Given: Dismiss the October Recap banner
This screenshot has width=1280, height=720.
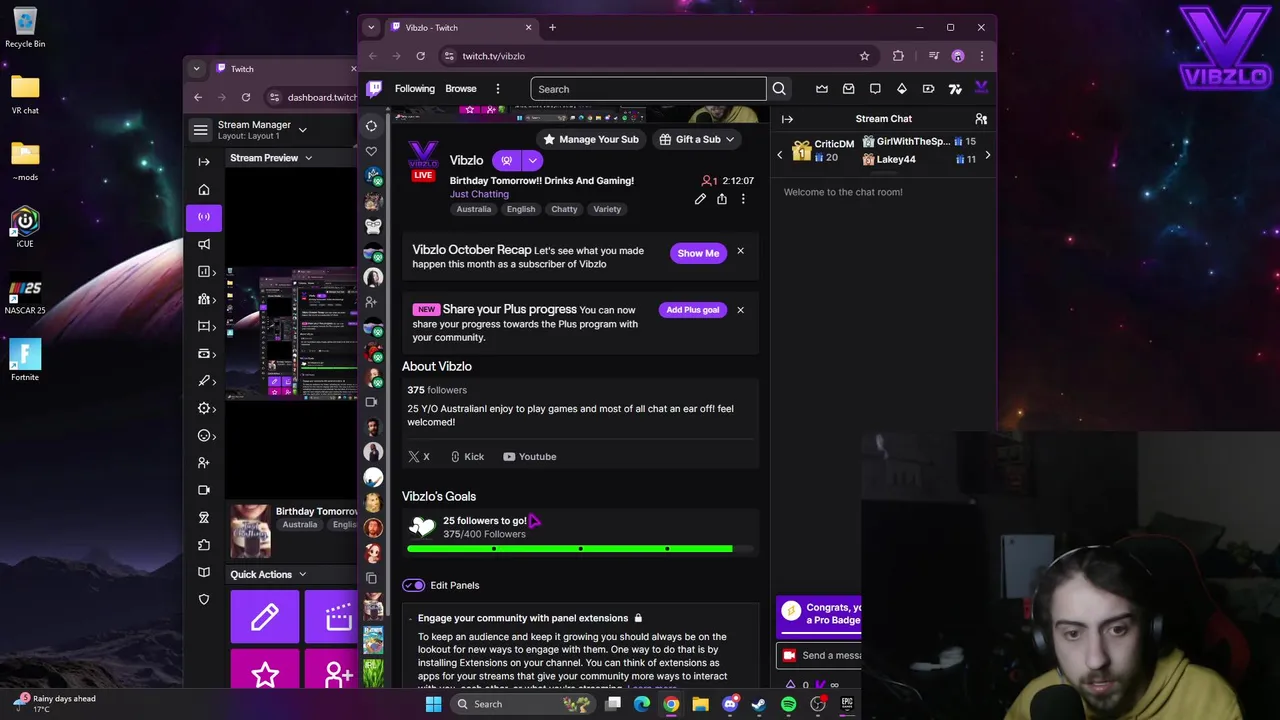Looking at the screenshot, I should (740, 251).
